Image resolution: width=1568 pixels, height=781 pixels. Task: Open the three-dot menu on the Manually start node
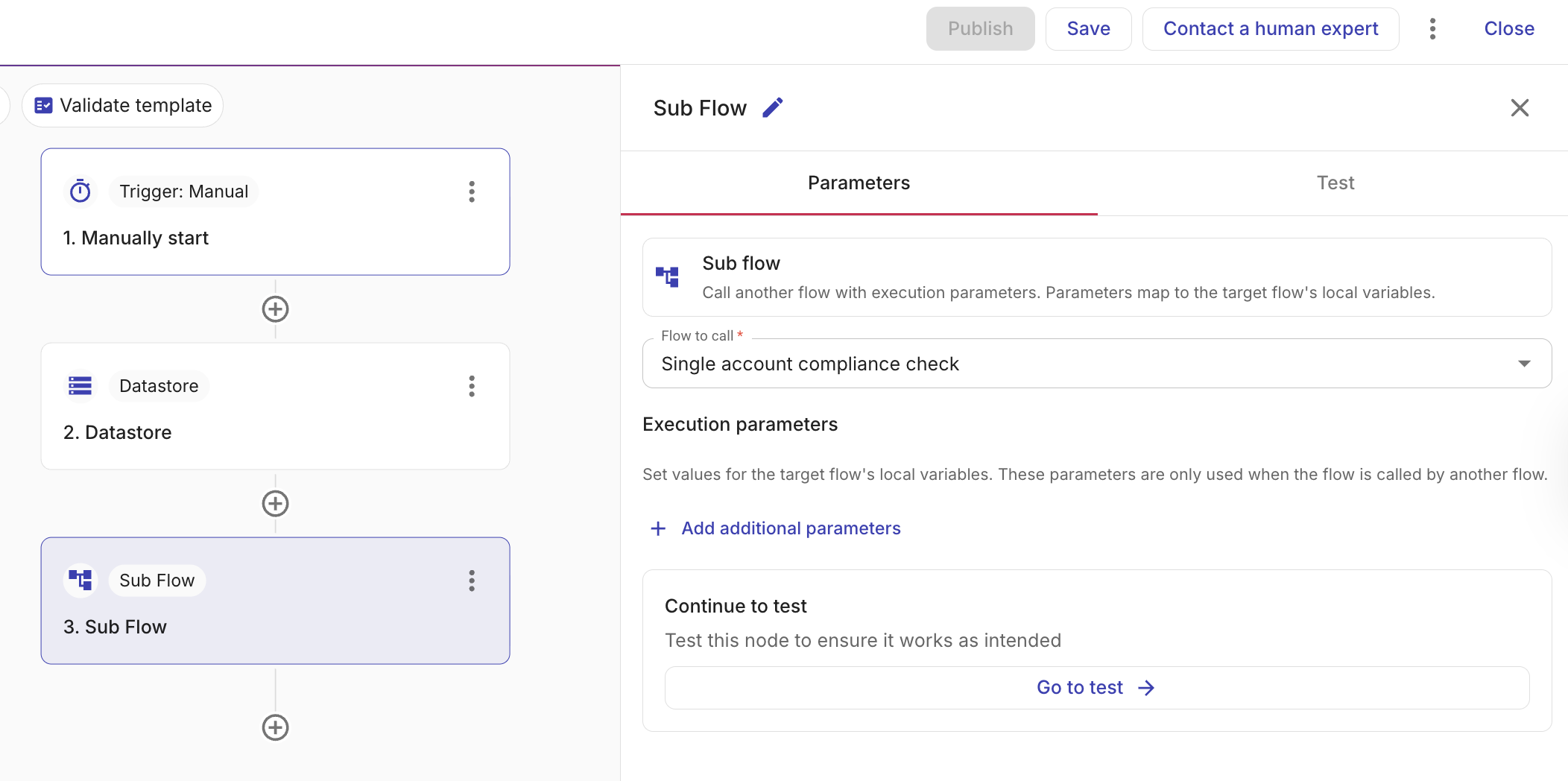pos(472,192)
